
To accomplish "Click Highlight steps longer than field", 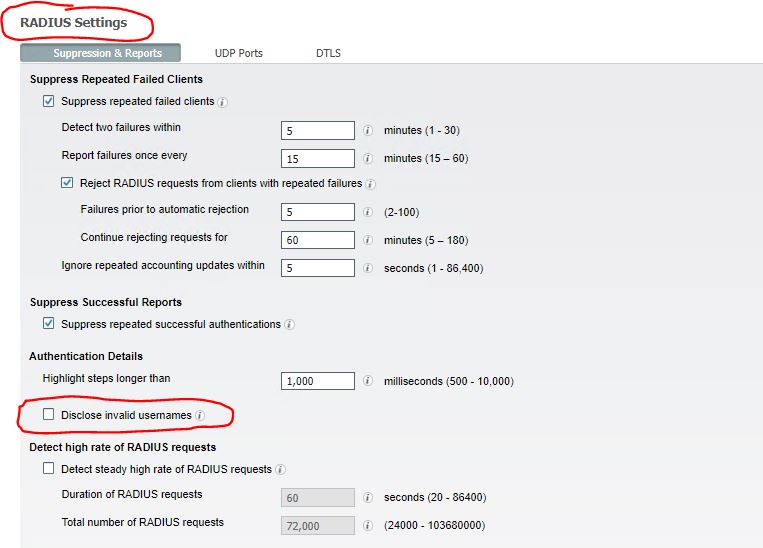I will pos(318,381).
